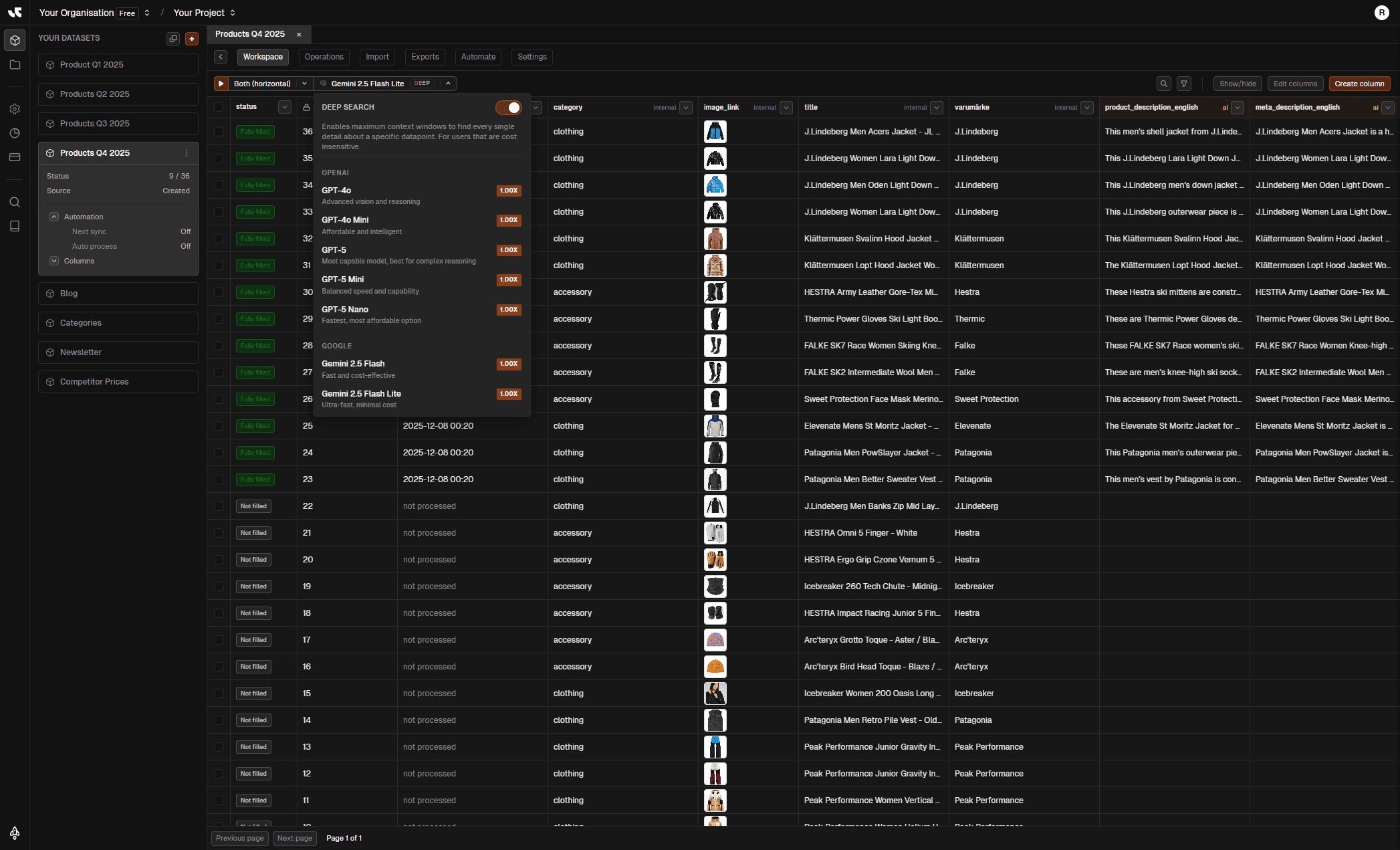The width and height of the screenshot is (1400, 850).
Task: Click the add dataset plus icon
Action: (192, 38)
